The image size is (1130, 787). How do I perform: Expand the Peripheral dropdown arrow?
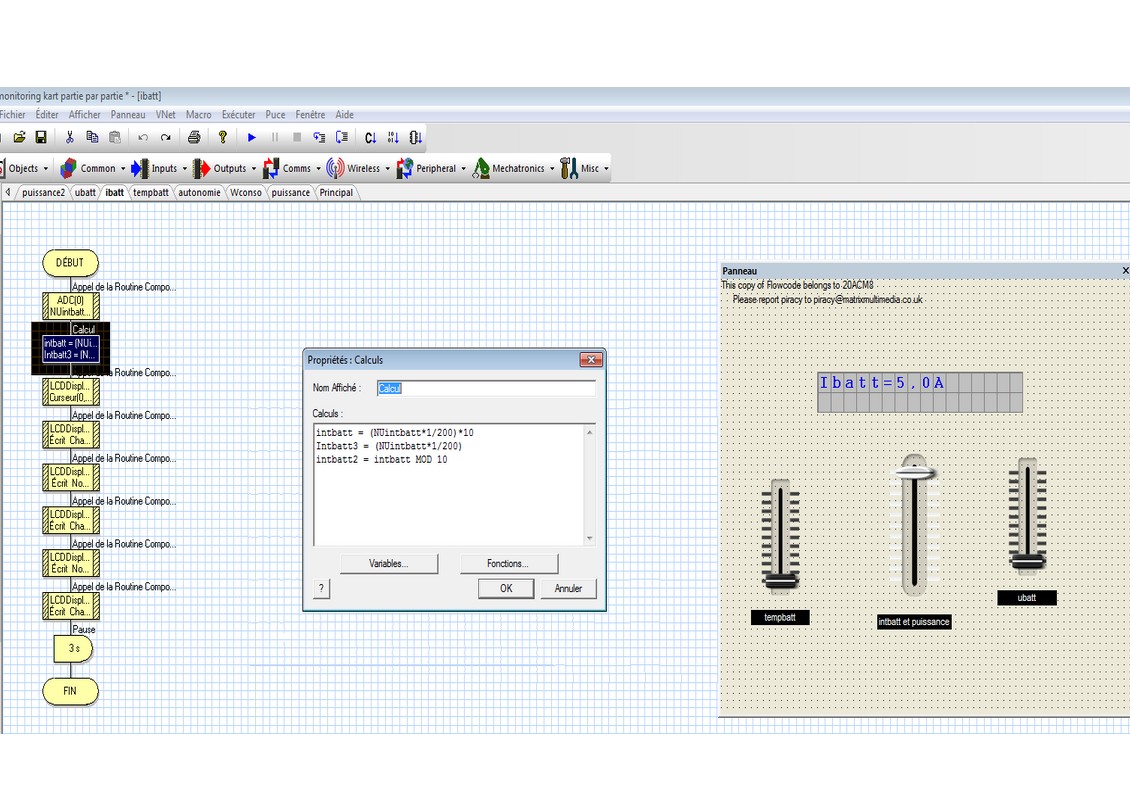click(x=463, y=169)
